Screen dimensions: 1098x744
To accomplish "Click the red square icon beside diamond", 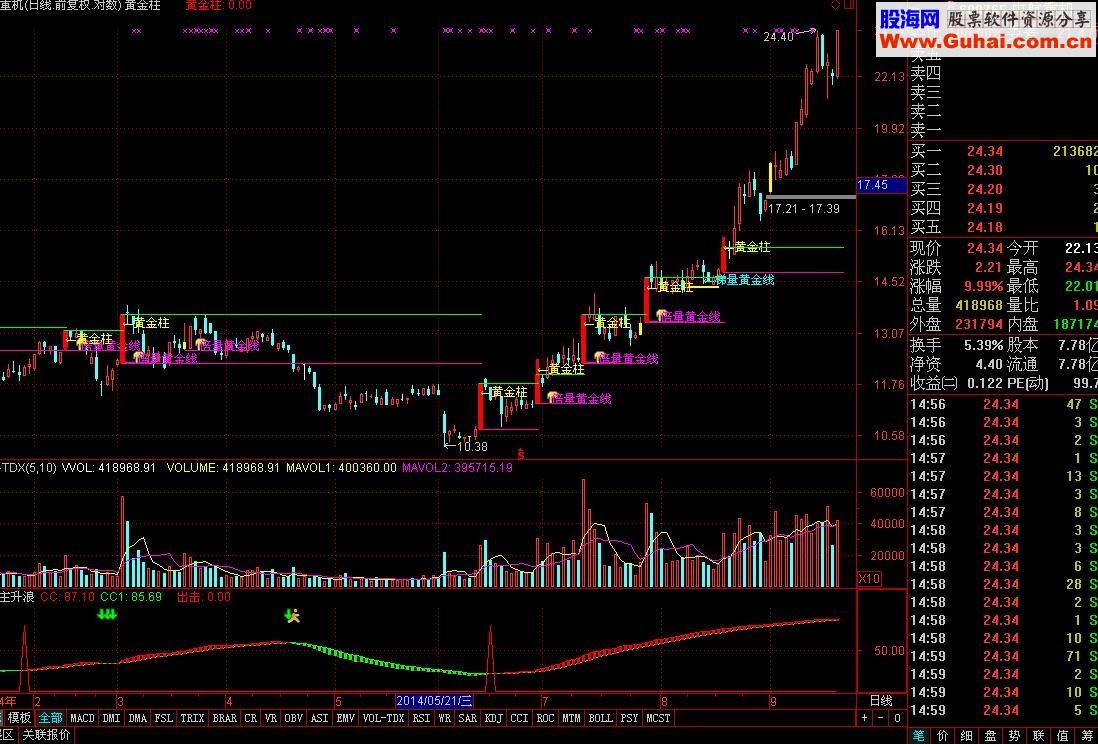I will pos(849,5).
